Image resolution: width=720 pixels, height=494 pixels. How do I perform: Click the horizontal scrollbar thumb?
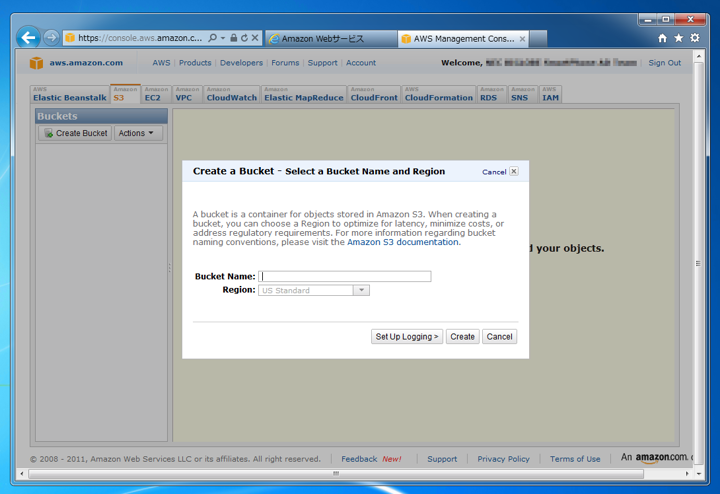(336, 473)
